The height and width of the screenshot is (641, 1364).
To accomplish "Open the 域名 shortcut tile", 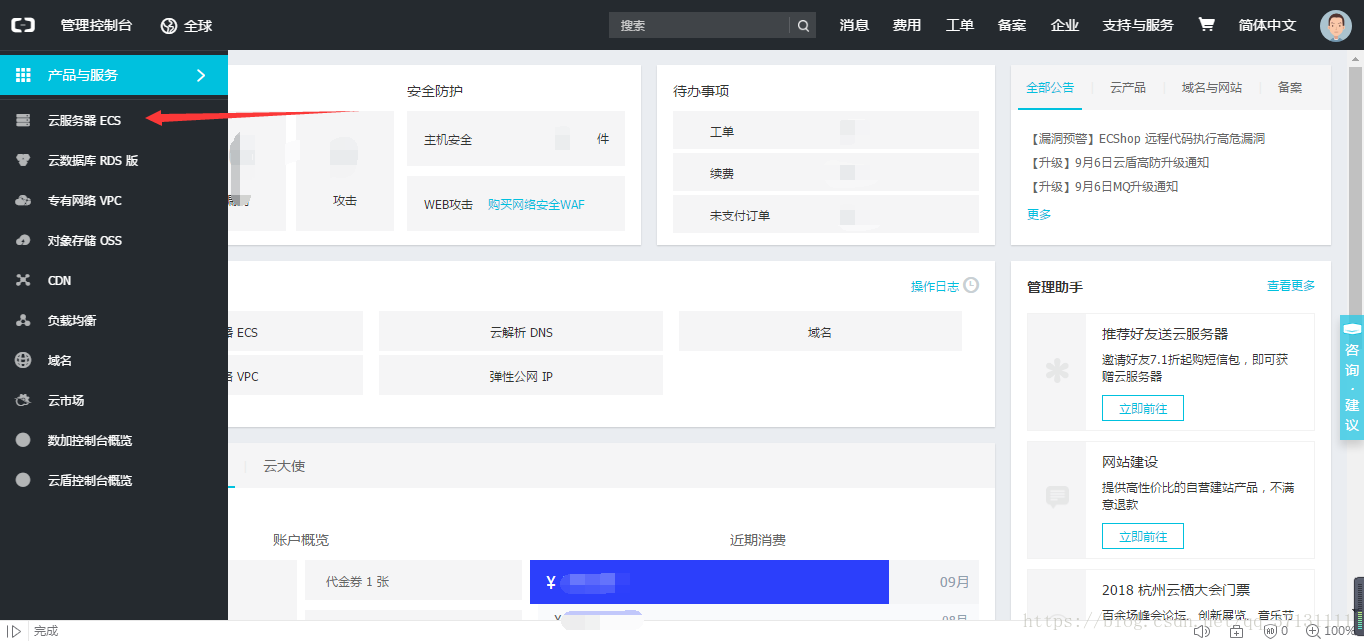I will [820, 331].
